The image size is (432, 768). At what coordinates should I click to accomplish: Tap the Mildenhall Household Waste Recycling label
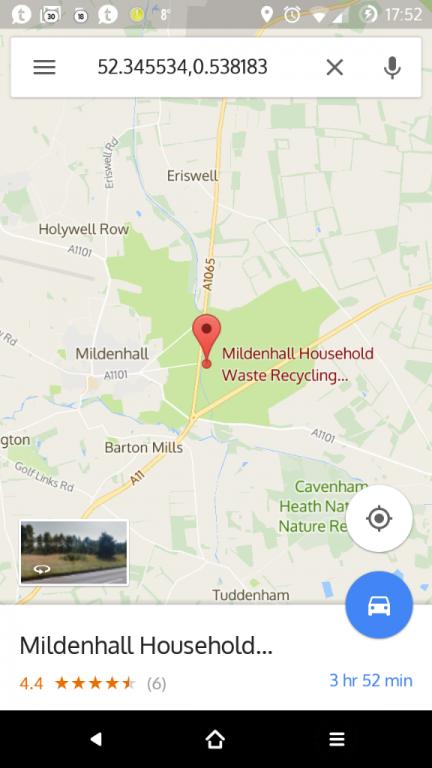pyautogui.click(x=298, y=364)
